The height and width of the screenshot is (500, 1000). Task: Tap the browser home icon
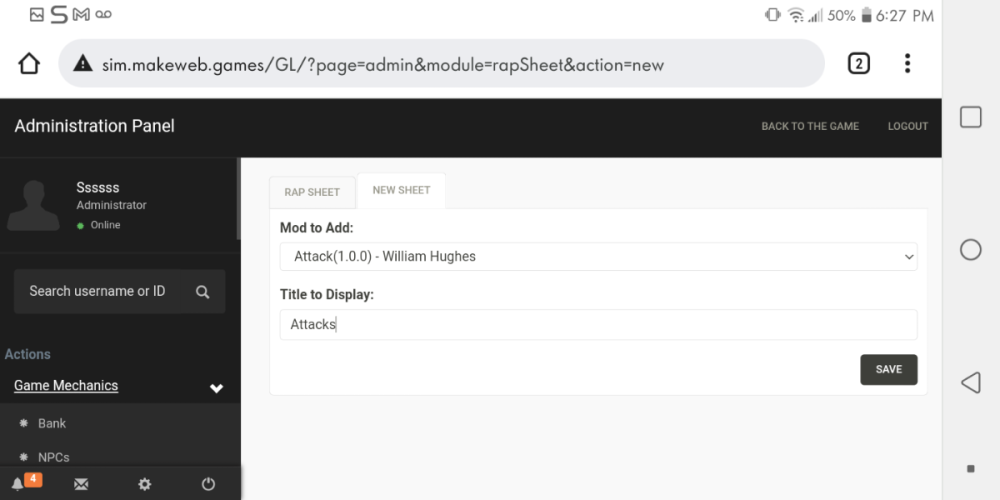tap(29, 64)
